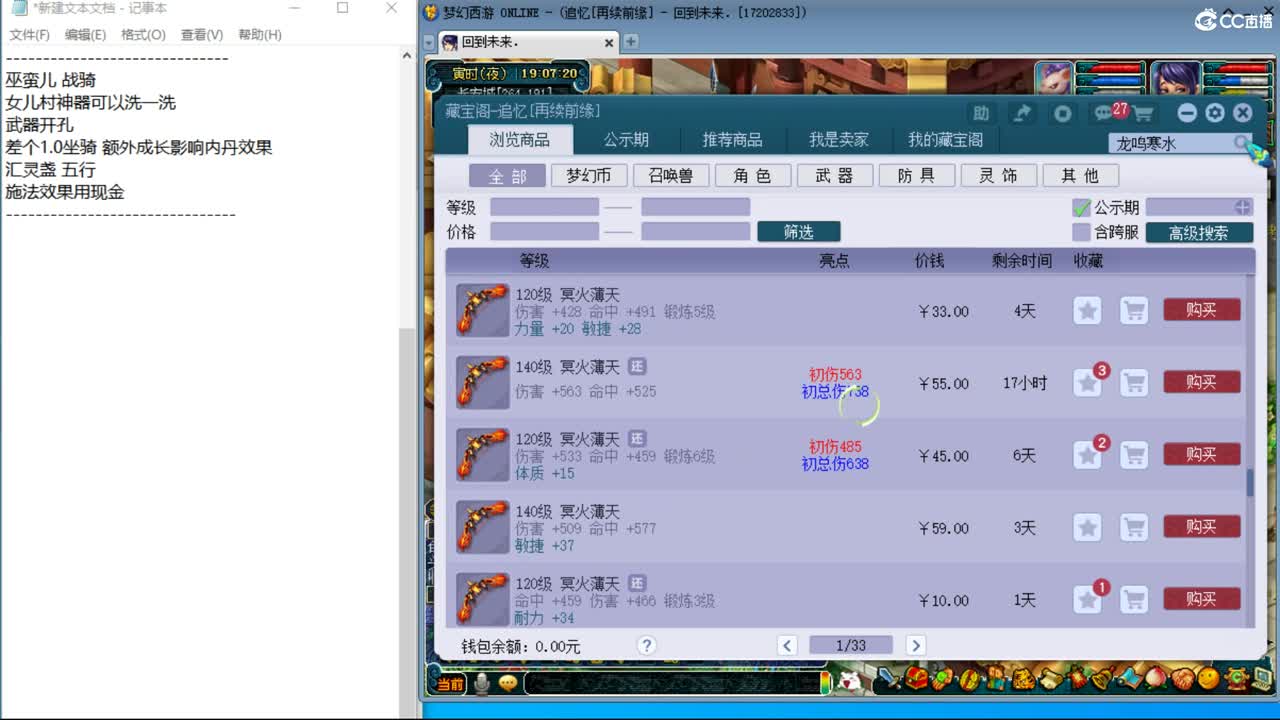This screenshot has height=720, width=1280.
Task: Open the tab list arrow in game window
Action: (x=429, y=43)
